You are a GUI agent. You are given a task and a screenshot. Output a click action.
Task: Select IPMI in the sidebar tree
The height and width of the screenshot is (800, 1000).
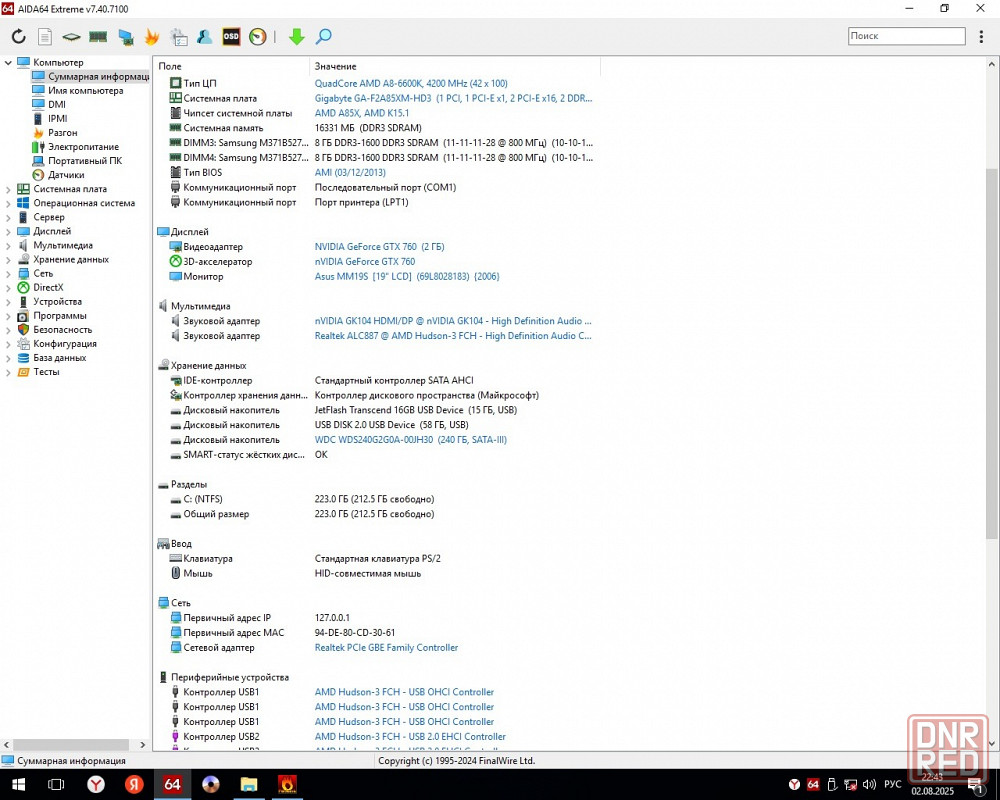(x=57, y=119)
